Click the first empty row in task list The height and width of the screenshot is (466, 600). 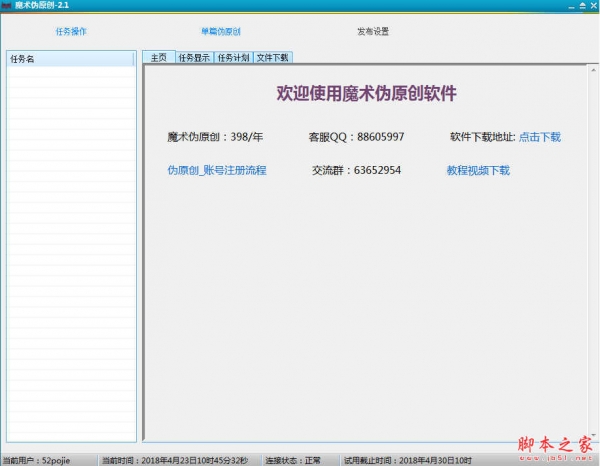[70, 73]
